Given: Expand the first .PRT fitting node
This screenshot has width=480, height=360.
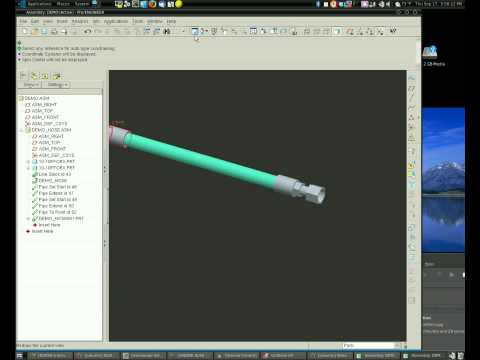Looking at the screenshot, I should pyautogui.click(x=29, y=162).
